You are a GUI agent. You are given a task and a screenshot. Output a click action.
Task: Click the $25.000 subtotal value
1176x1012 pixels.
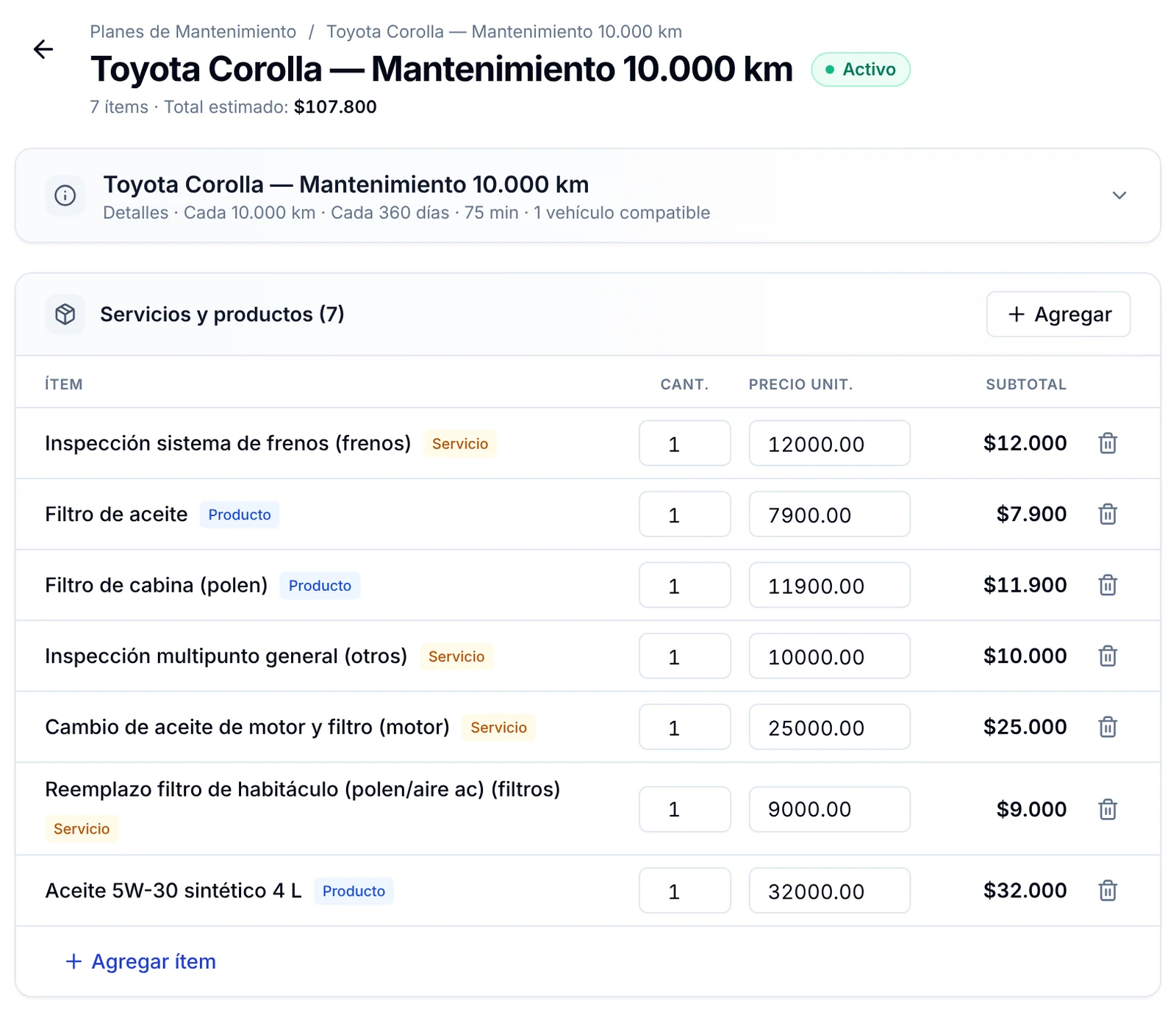coord(1025,727)
